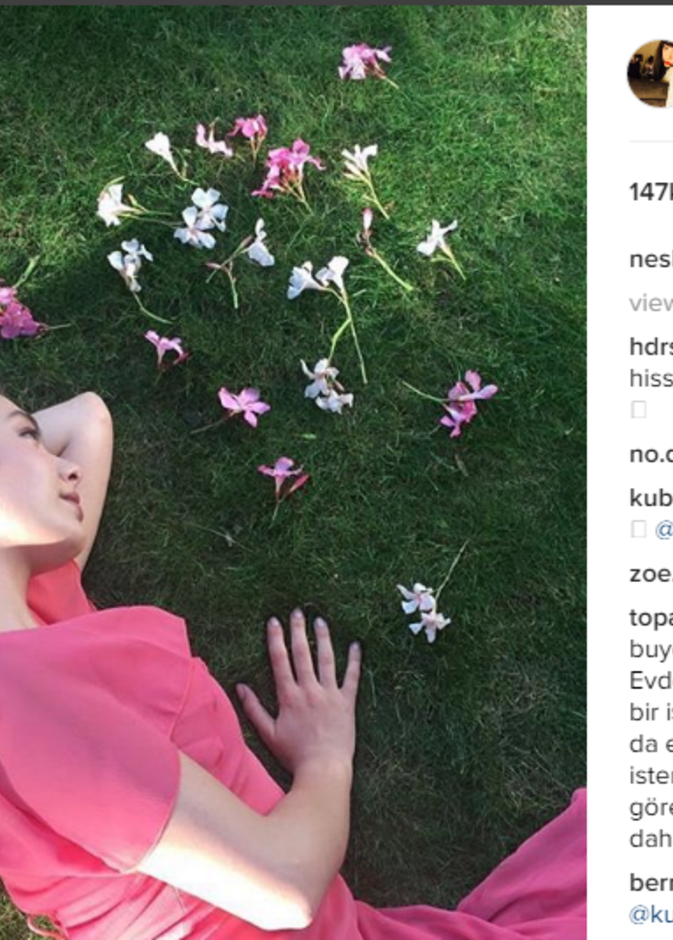Open the 'hdrs' commenter profile
The height and width of the screenshot is (940, 673).
point(651,347)
